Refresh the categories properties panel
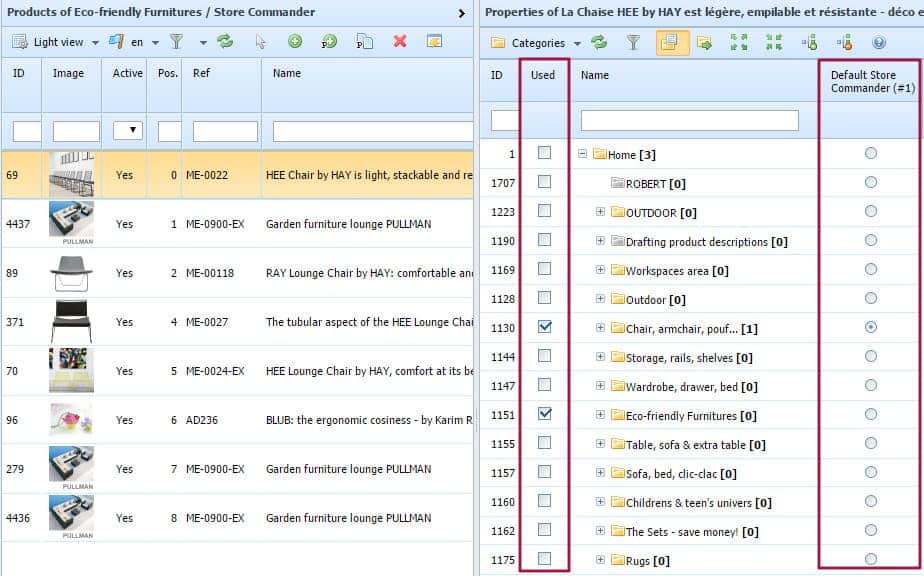The width and height of the screenshot is (924, 576). [x=599, y=43]
